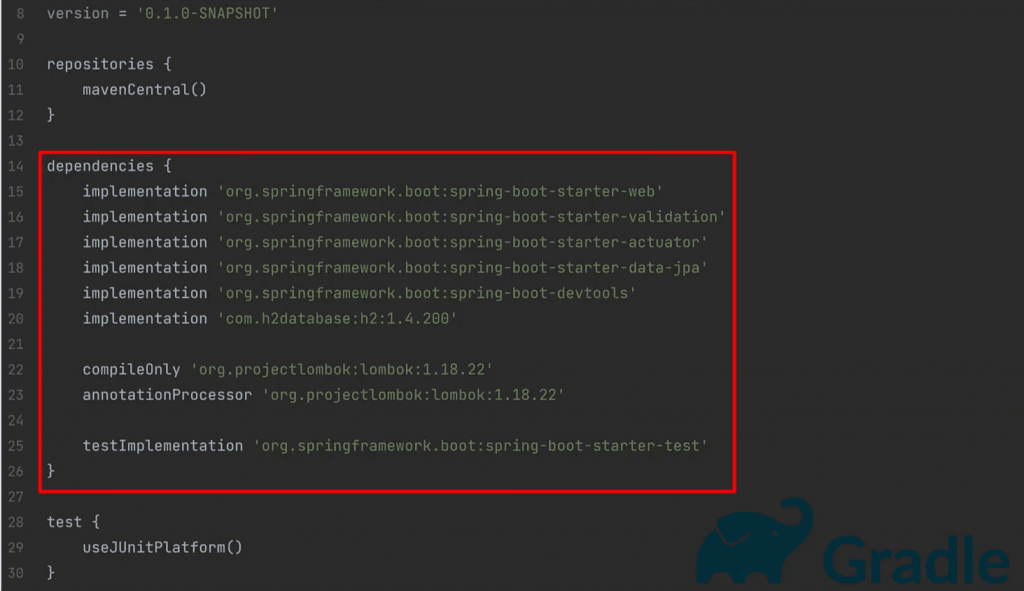Click line number 14 in gutter
Screen dimensions: 1024x591
click(15, 166)
